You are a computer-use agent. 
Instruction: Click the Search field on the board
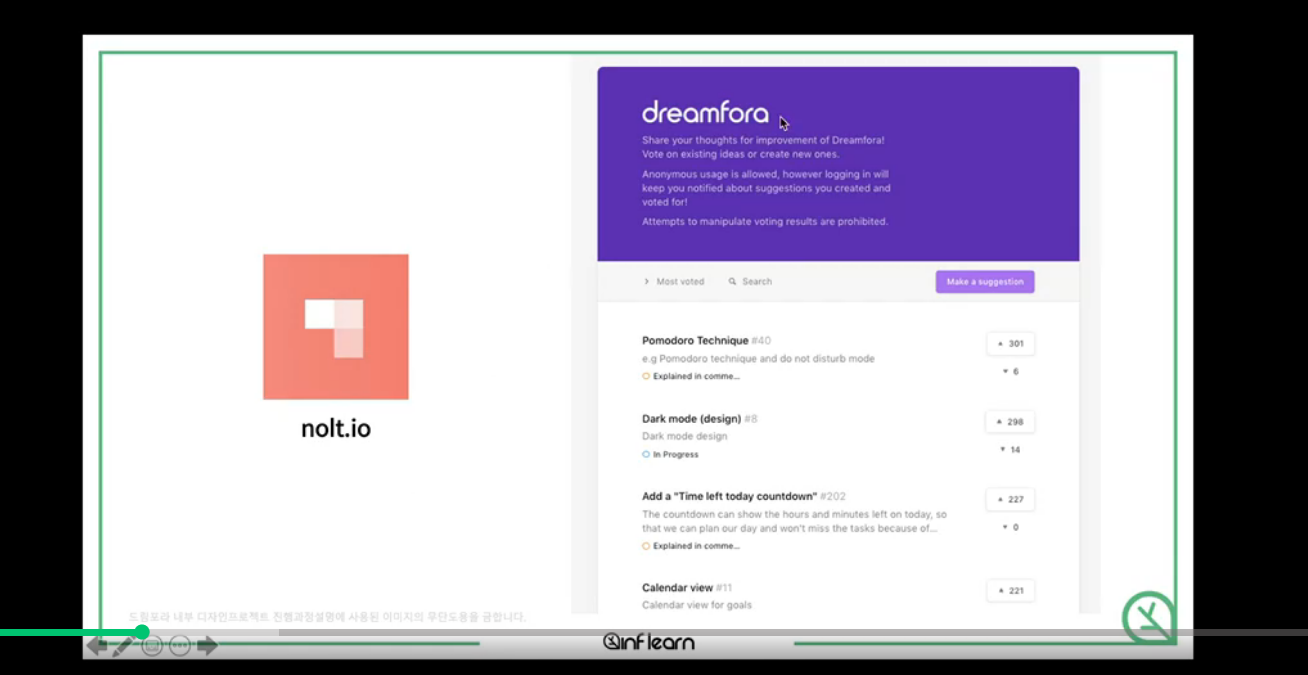pos(750,282)
